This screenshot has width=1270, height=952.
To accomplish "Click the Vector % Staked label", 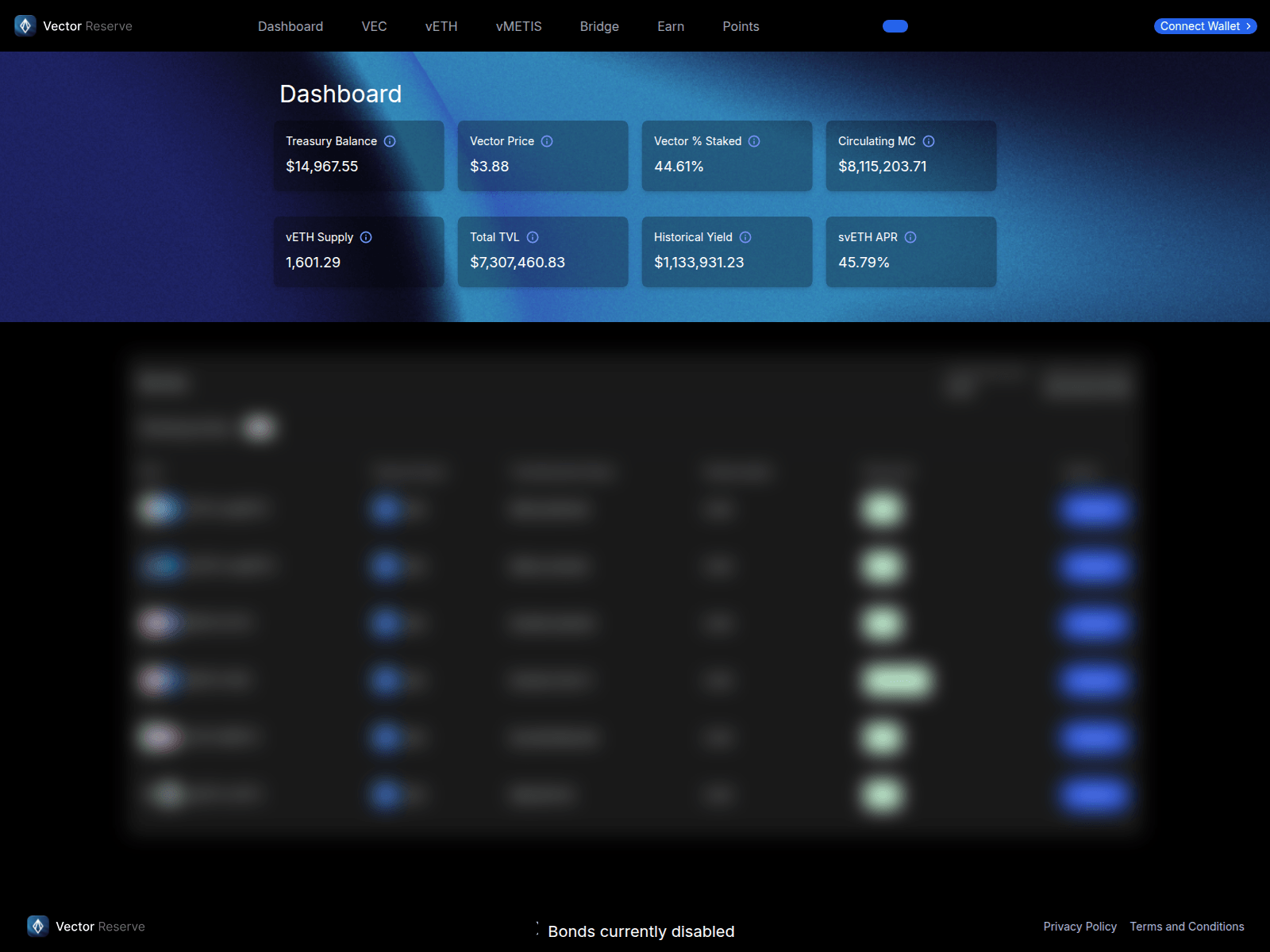I will pos(698,141).
